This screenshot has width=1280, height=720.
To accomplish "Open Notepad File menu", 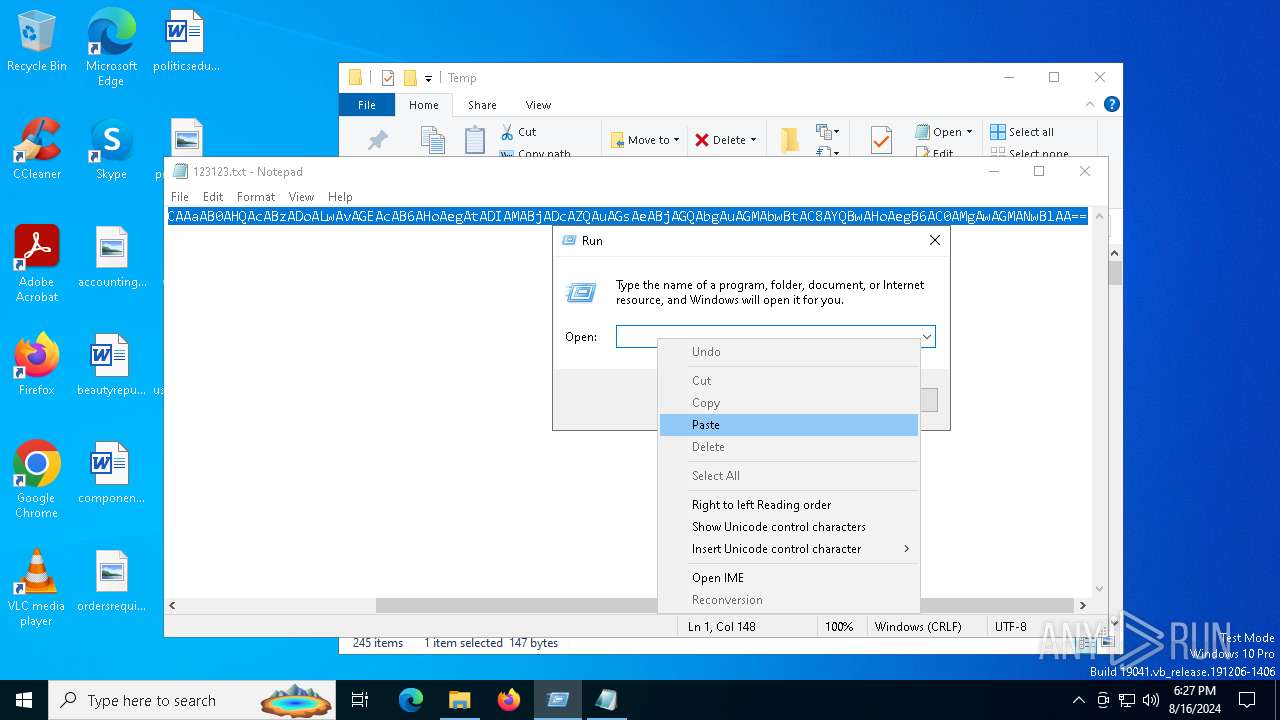I will click(180, 197).
